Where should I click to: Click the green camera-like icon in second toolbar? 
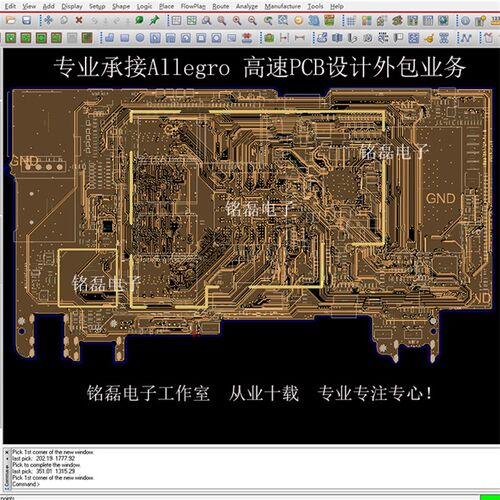[x=269, y=38]
